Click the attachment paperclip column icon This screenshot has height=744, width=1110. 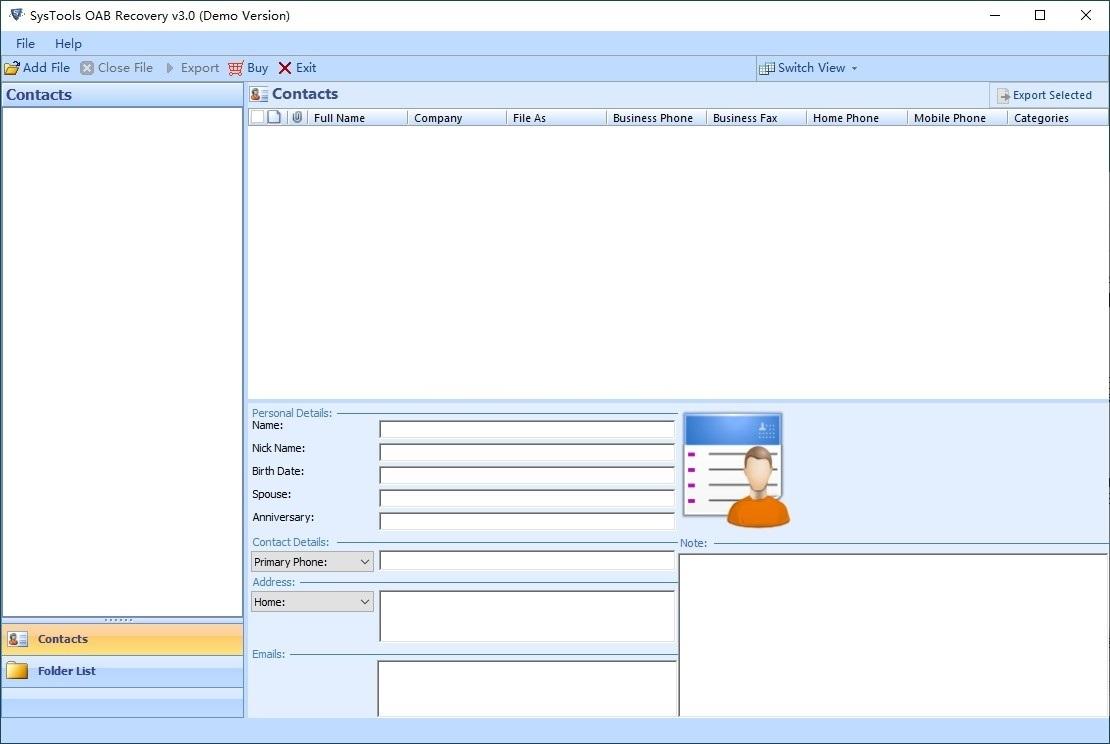[297, 117]
